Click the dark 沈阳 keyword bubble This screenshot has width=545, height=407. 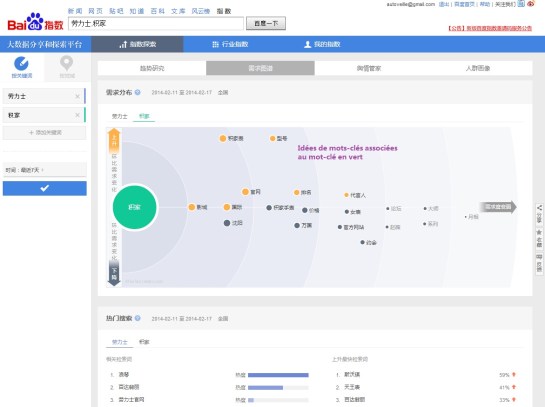tap(227, 223)
